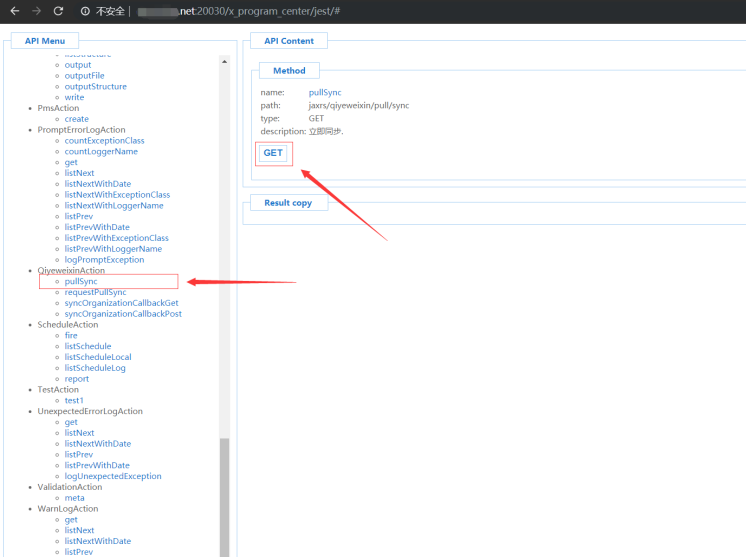
Task: Select the fire method under ScheduleAction
Action: coord(71,336)
